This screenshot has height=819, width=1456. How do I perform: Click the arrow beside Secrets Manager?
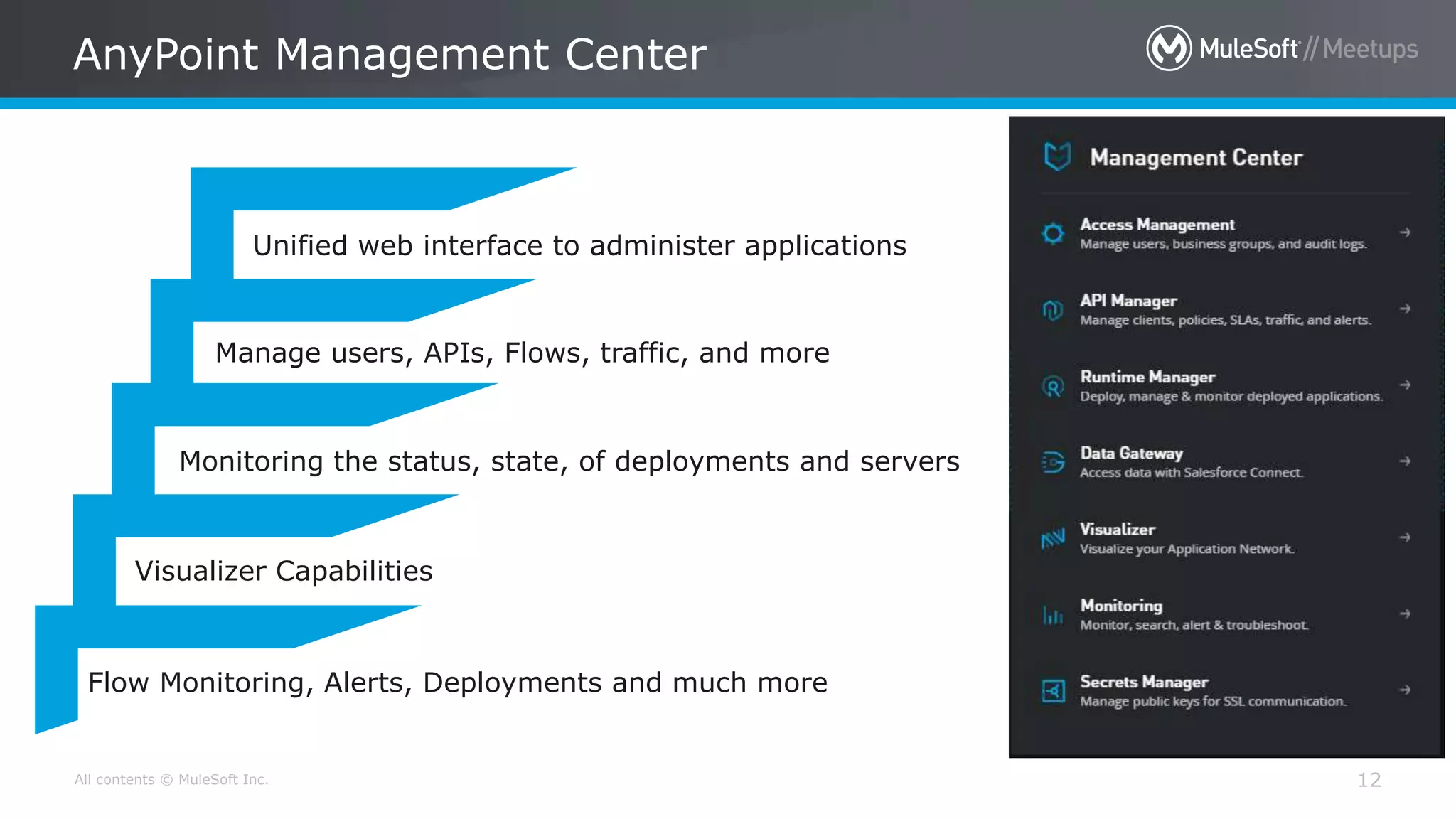(1405, 690)
